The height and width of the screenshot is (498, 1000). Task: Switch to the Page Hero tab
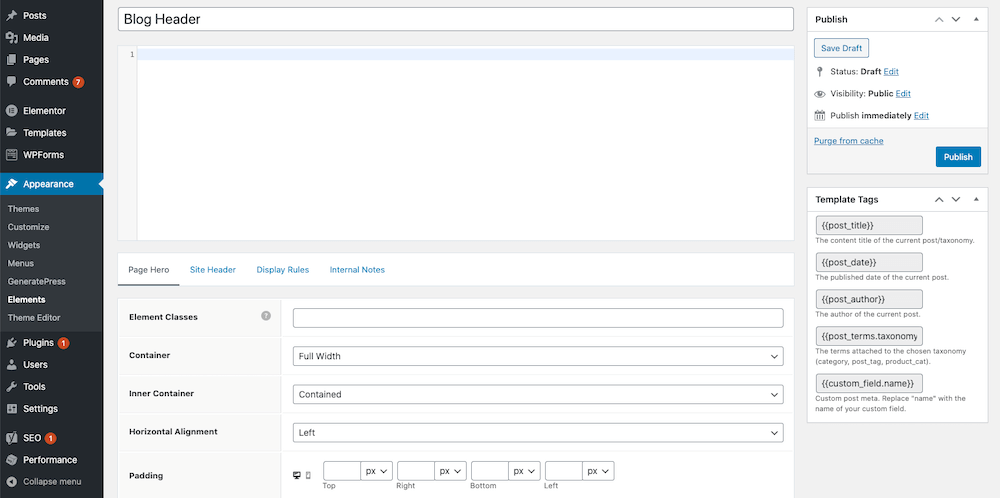(149, 270)
